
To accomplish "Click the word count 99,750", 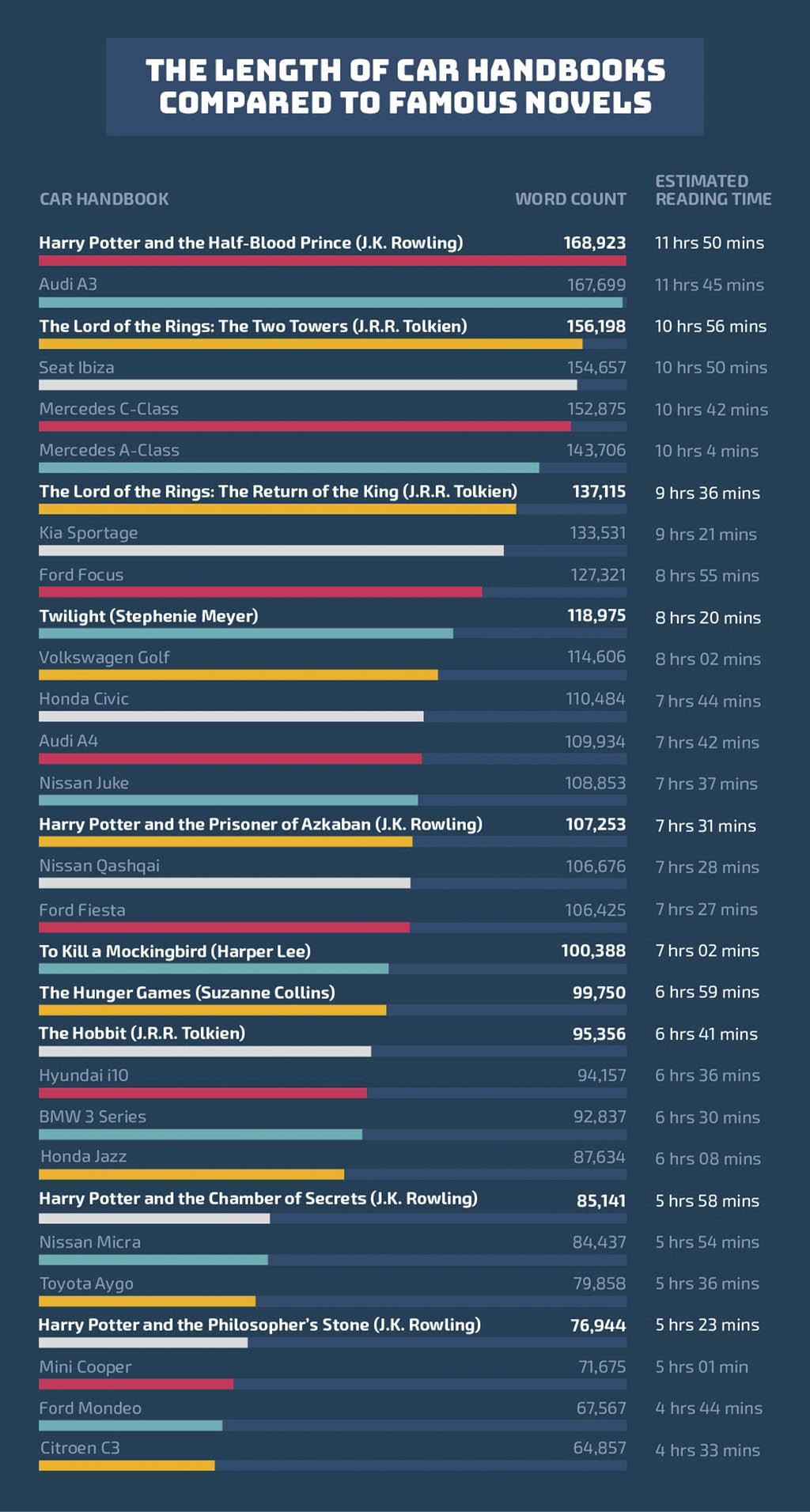I will 599,992.
